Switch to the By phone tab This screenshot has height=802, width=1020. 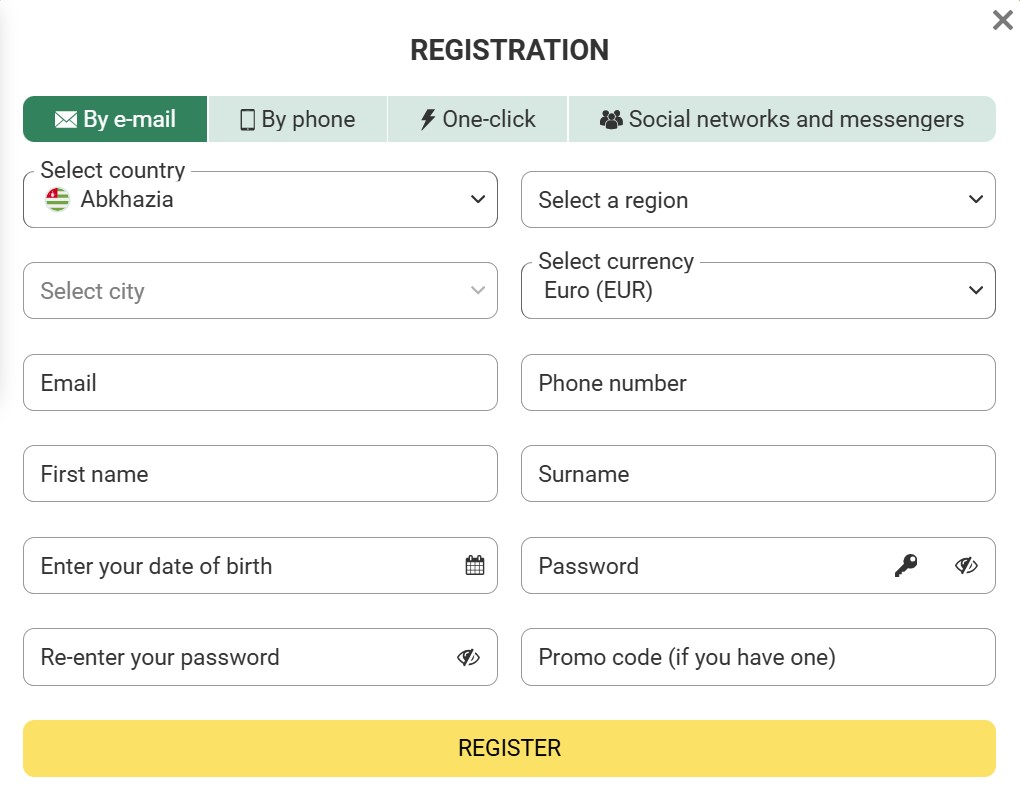click(x=298, y=120)
